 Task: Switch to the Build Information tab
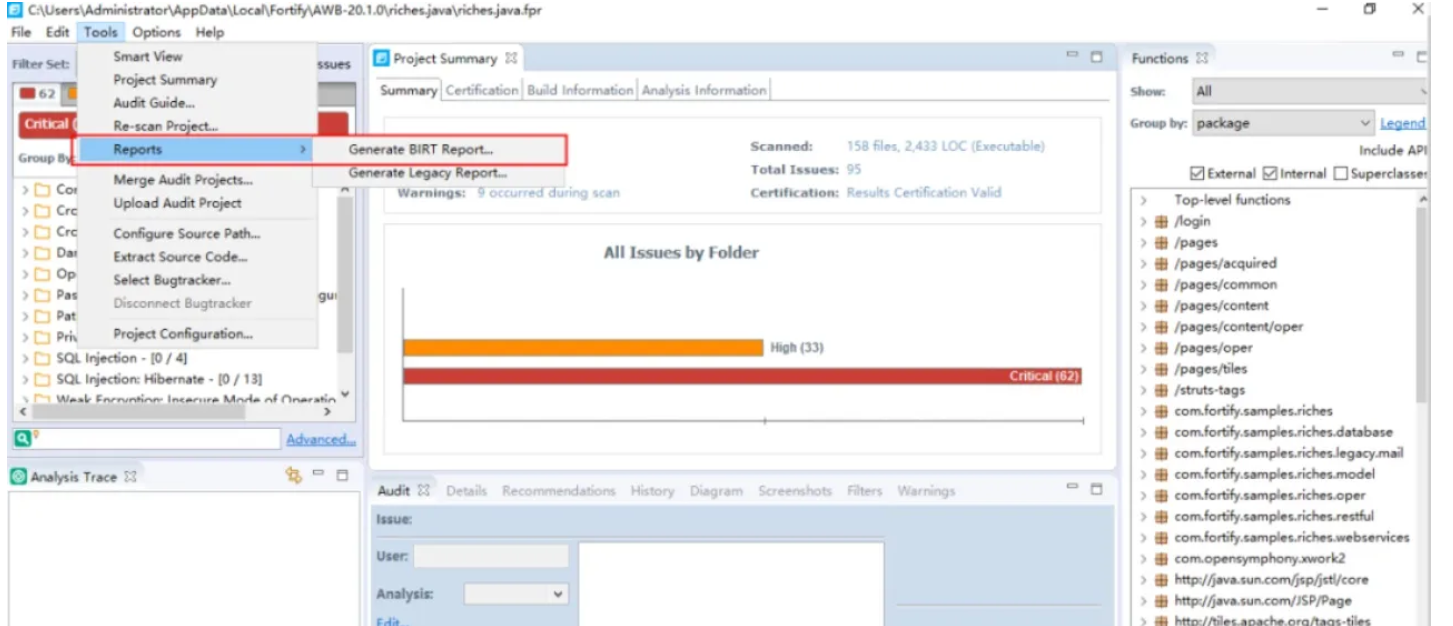tap(580, 90)
